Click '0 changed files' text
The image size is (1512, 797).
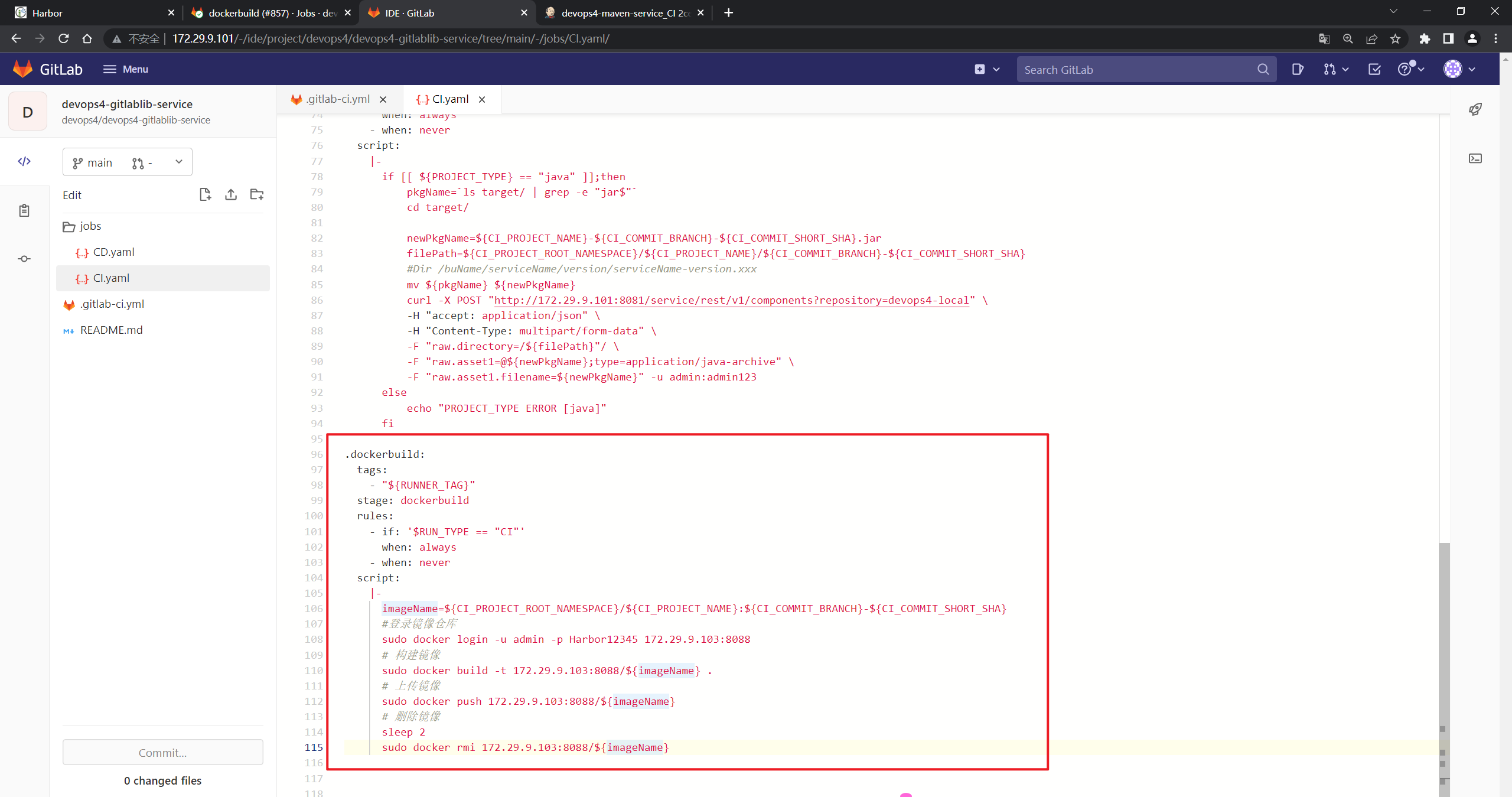[x=162, y=780]
